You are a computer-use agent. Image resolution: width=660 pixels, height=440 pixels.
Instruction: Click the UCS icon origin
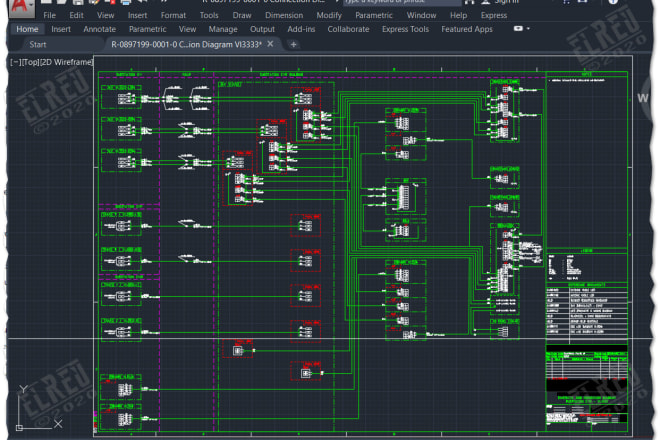19,428
